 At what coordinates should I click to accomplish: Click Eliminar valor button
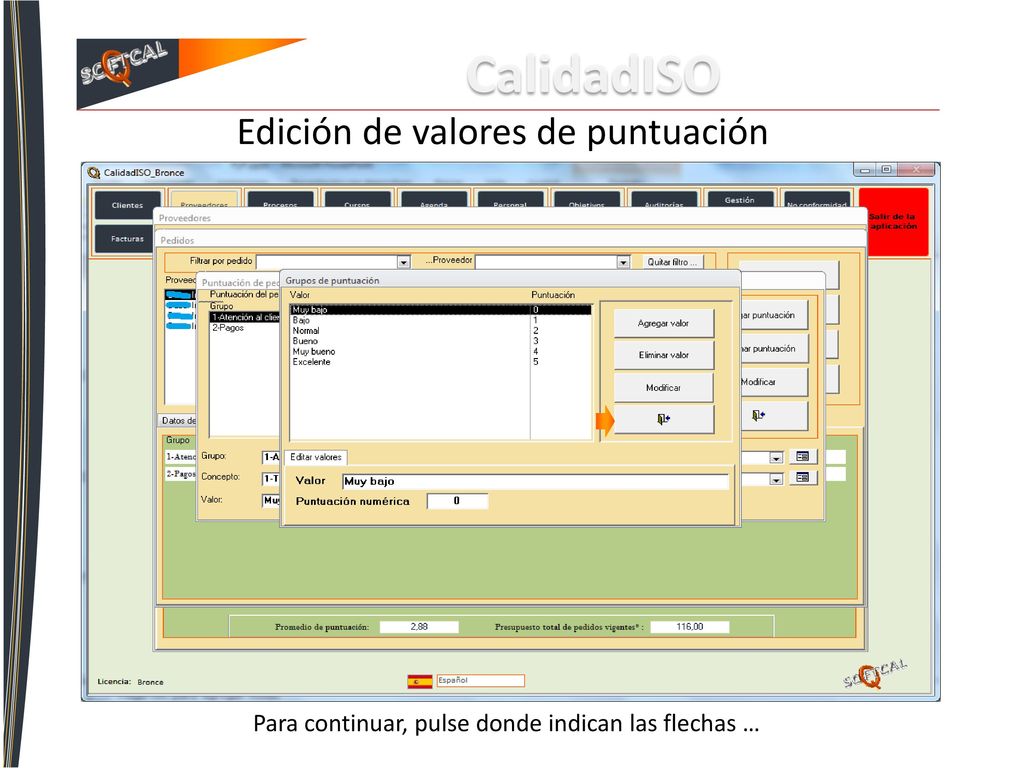pos(664,355)
